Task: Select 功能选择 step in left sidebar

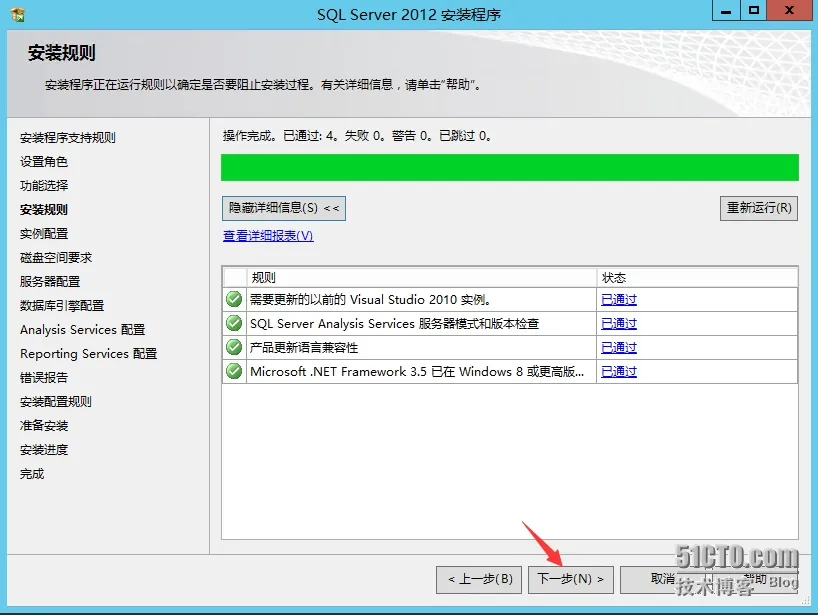Action: pyautogui.click(x=44, y=186)
